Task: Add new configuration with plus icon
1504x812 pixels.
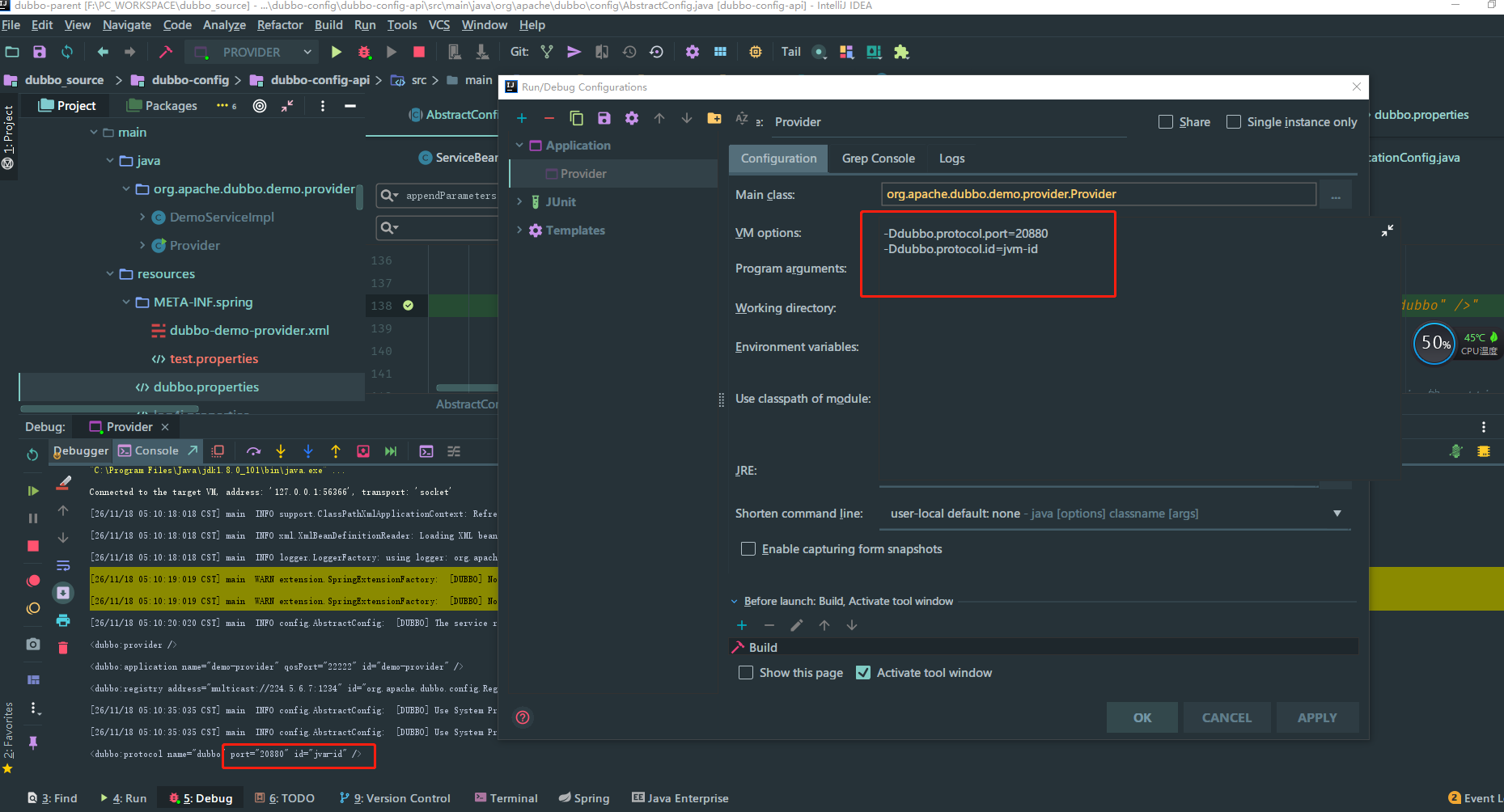Action: click(522, 118)
